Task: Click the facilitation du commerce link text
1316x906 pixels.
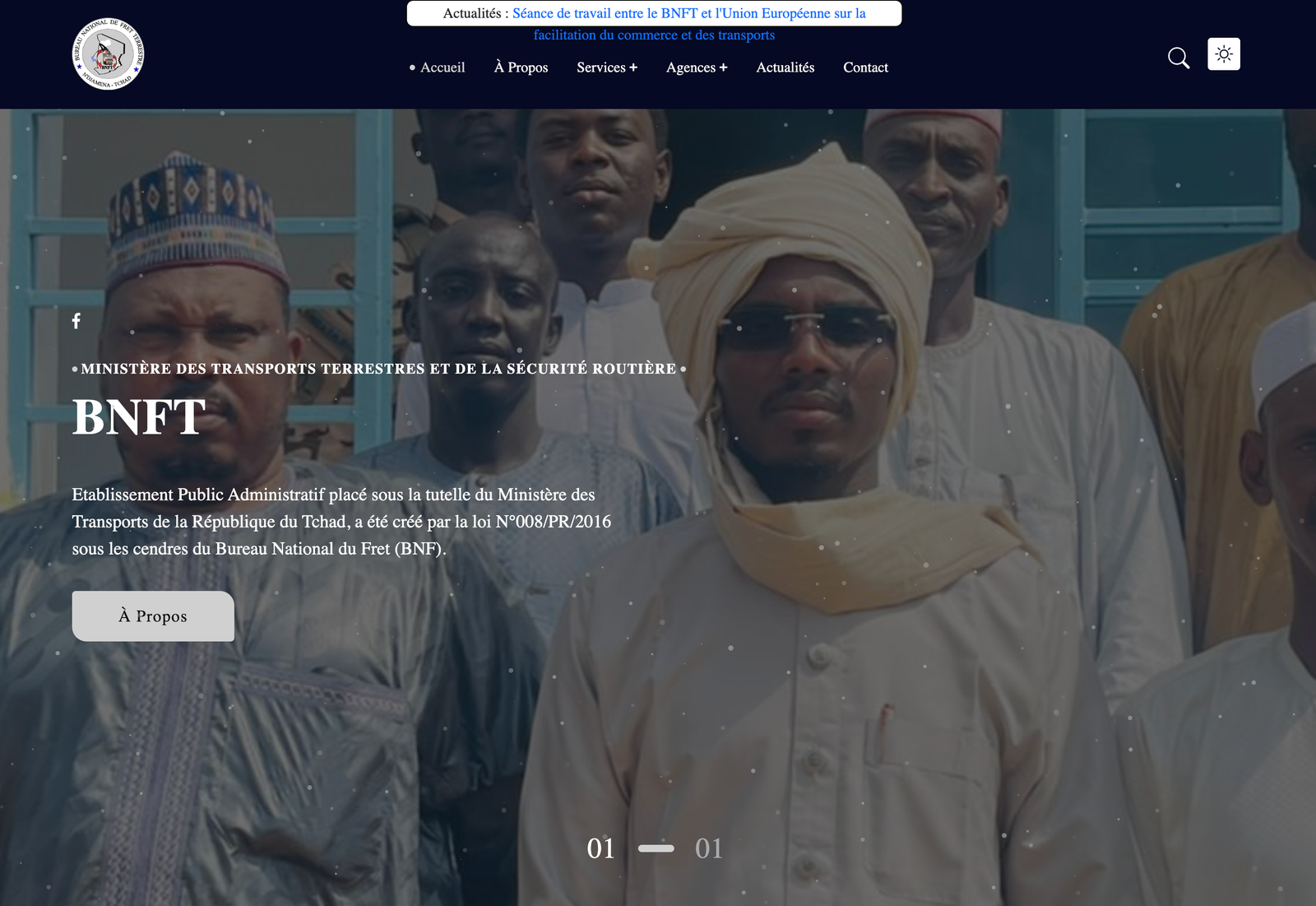Action: point(654,35)
